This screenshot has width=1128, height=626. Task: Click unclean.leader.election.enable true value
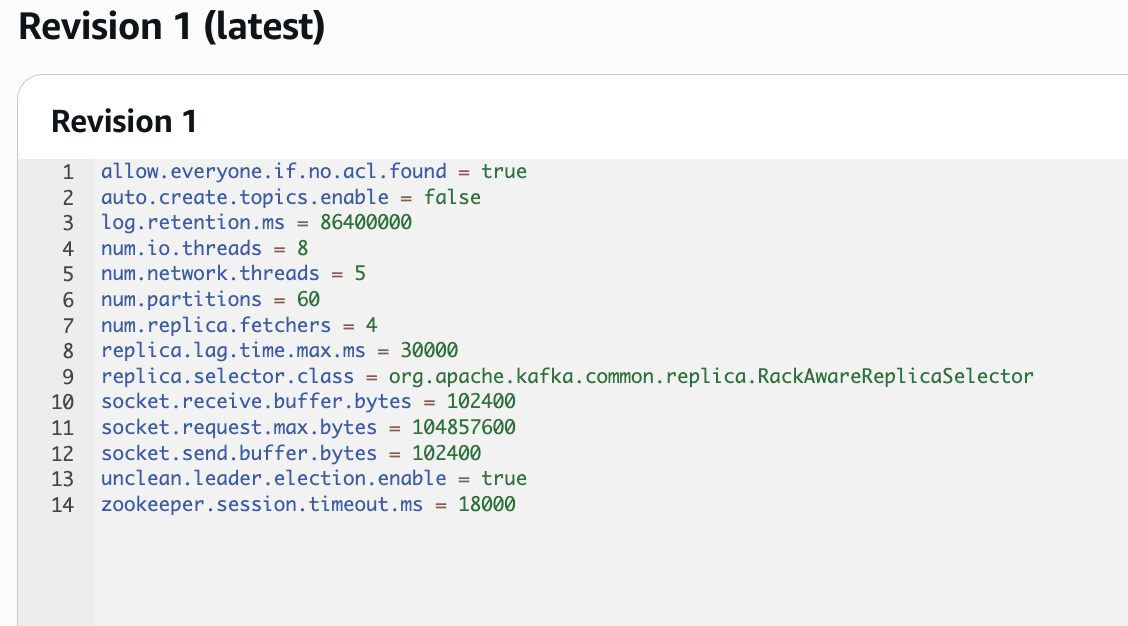(504, 478)
